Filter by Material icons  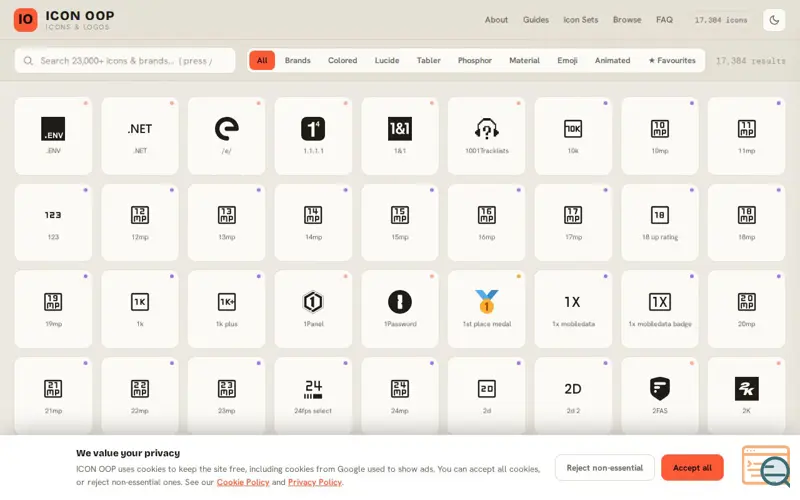pyautogui.click(x=524, y=60)
